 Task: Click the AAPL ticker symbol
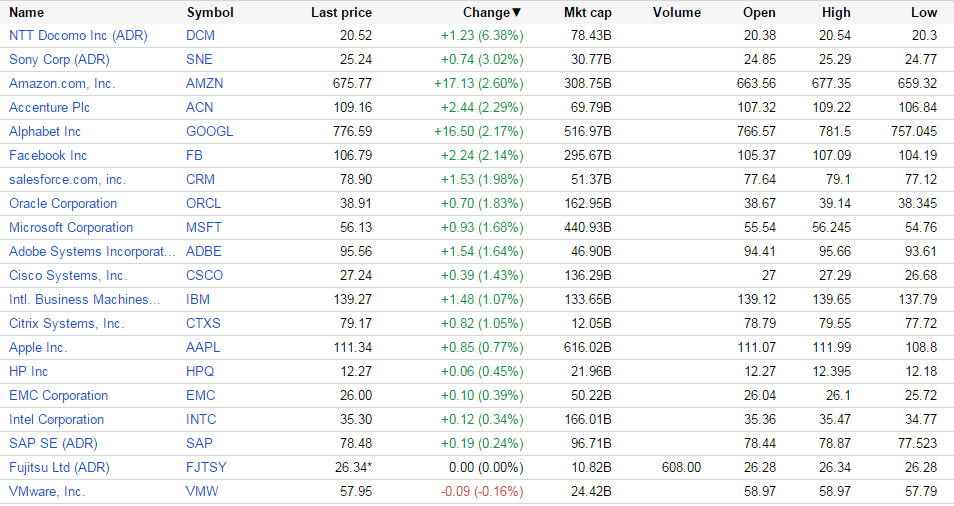203,348
